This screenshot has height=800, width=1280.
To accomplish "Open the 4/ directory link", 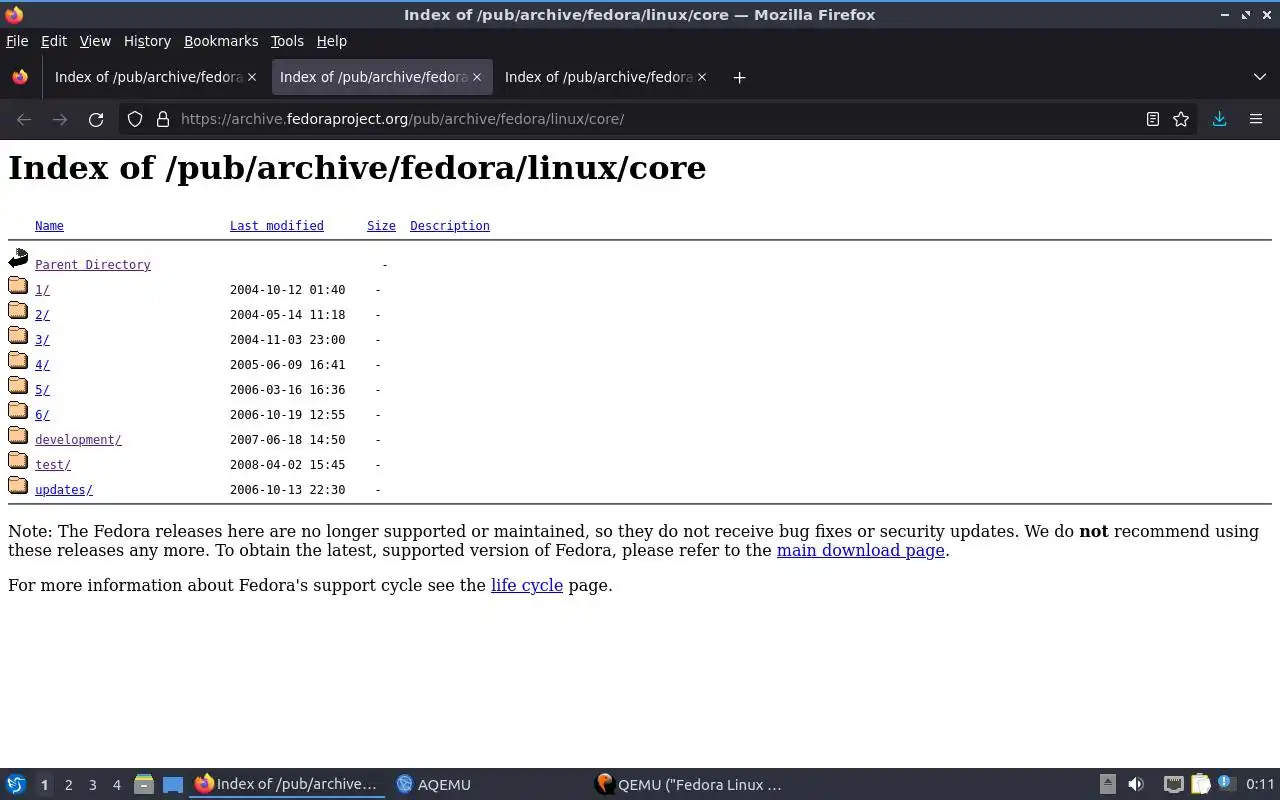I will (42, 365).
